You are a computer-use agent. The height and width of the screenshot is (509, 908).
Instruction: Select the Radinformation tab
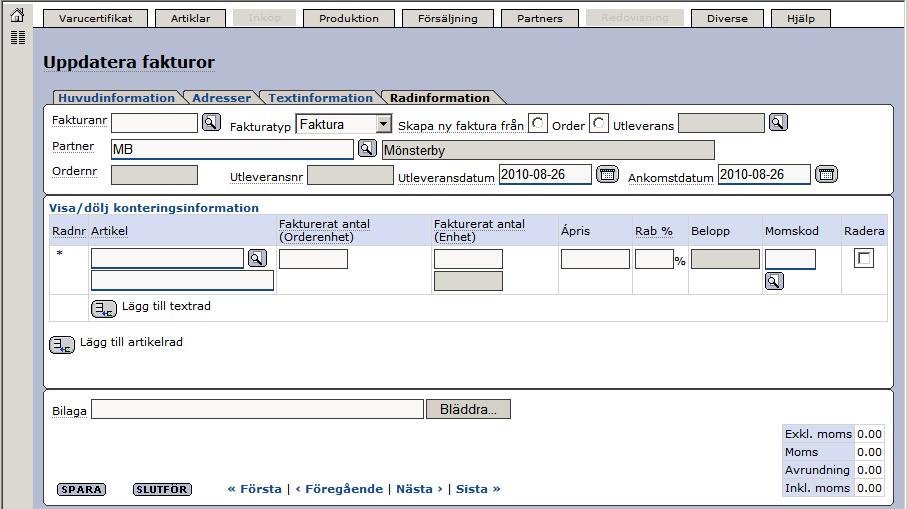point(440,98)
